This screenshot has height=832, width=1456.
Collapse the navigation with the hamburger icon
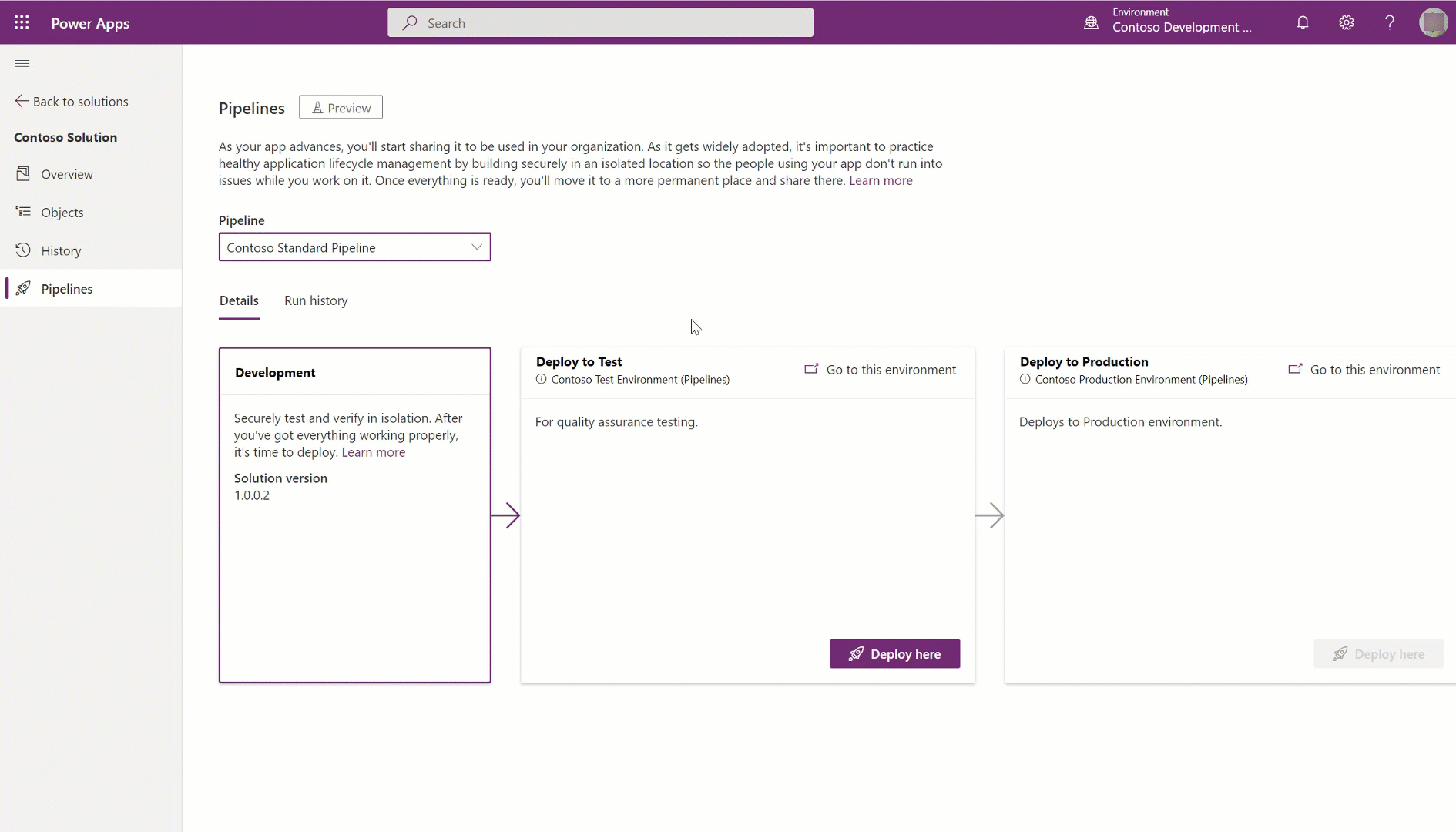[22, 63]
